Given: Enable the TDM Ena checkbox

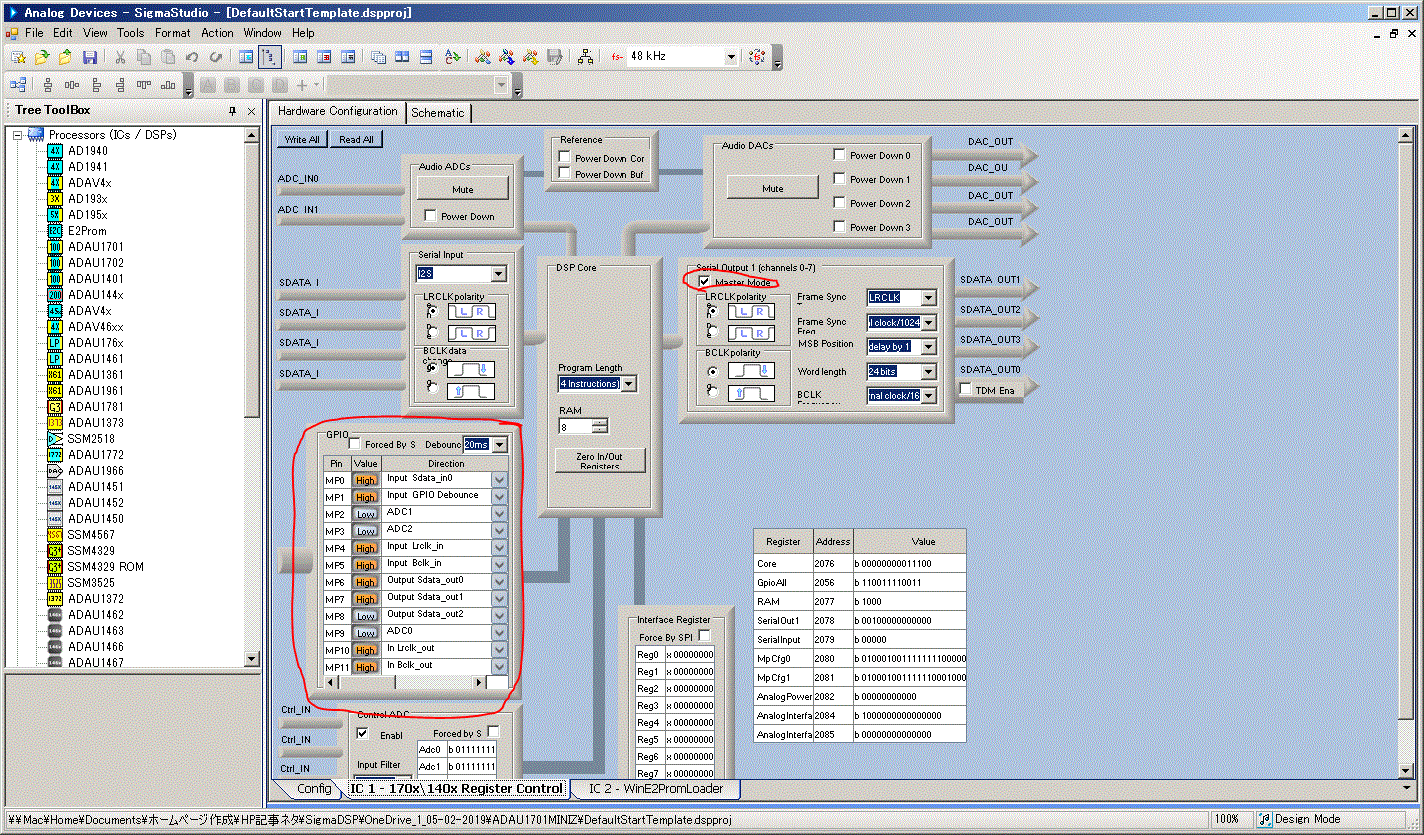Looking at the screenshot, I should [x=966, y=389].
